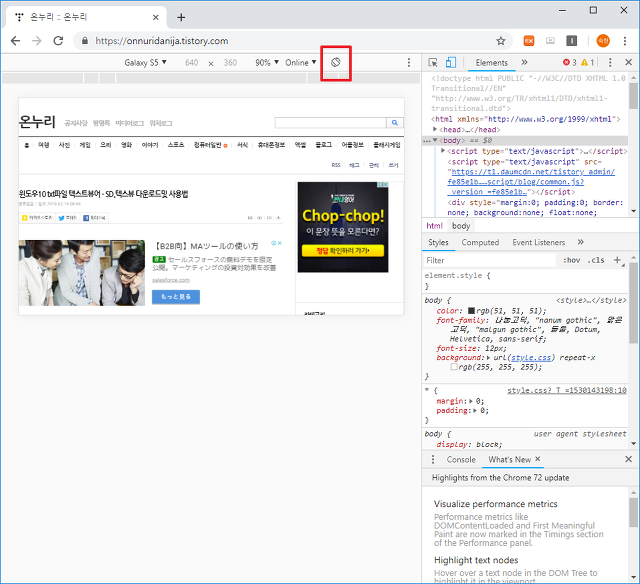Viewport: 640px width, 584px height.
Task: Click the Chop-chop advertisement banner
Action: click(x=343, y=227)
